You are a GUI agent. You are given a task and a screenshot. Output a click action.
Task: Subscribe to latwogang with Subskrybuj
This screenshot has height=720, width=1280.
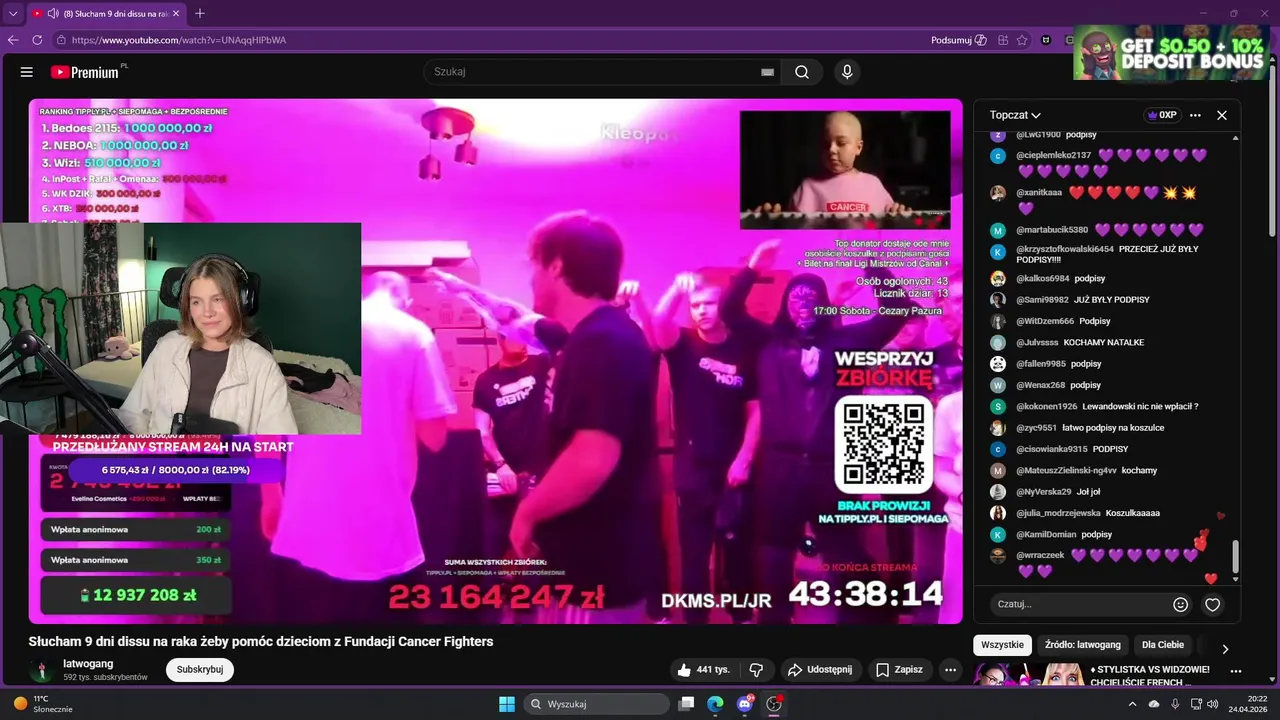click(x=200, y=669)
